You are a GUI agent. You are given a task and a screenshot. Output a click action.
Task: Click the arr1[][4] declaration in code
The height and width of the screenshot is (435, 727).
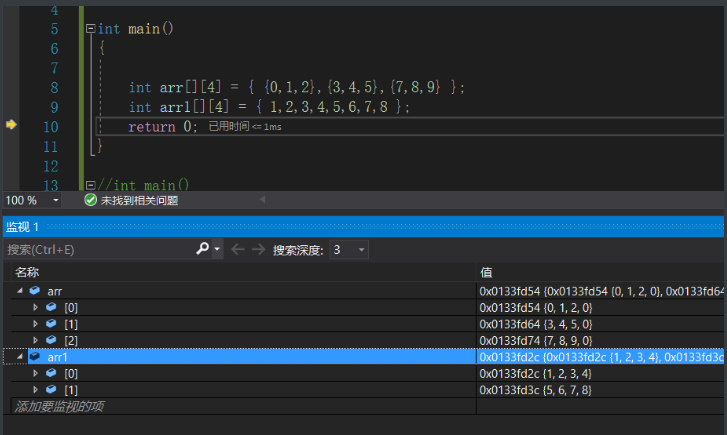pyautogui.click(x=269, y=107)
